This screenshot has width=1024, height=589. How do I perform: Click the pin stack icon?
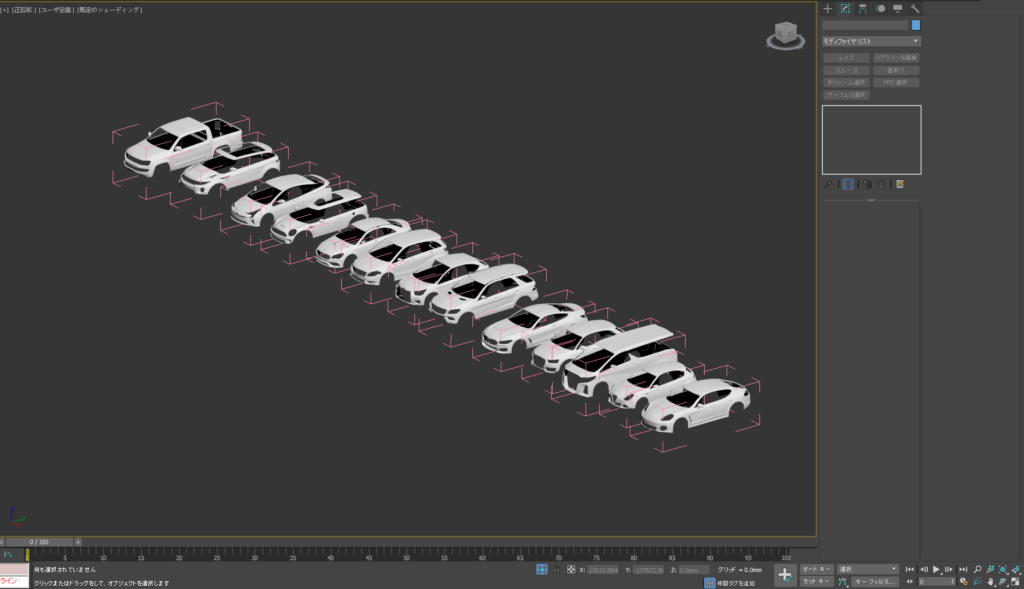click(828, 184)
